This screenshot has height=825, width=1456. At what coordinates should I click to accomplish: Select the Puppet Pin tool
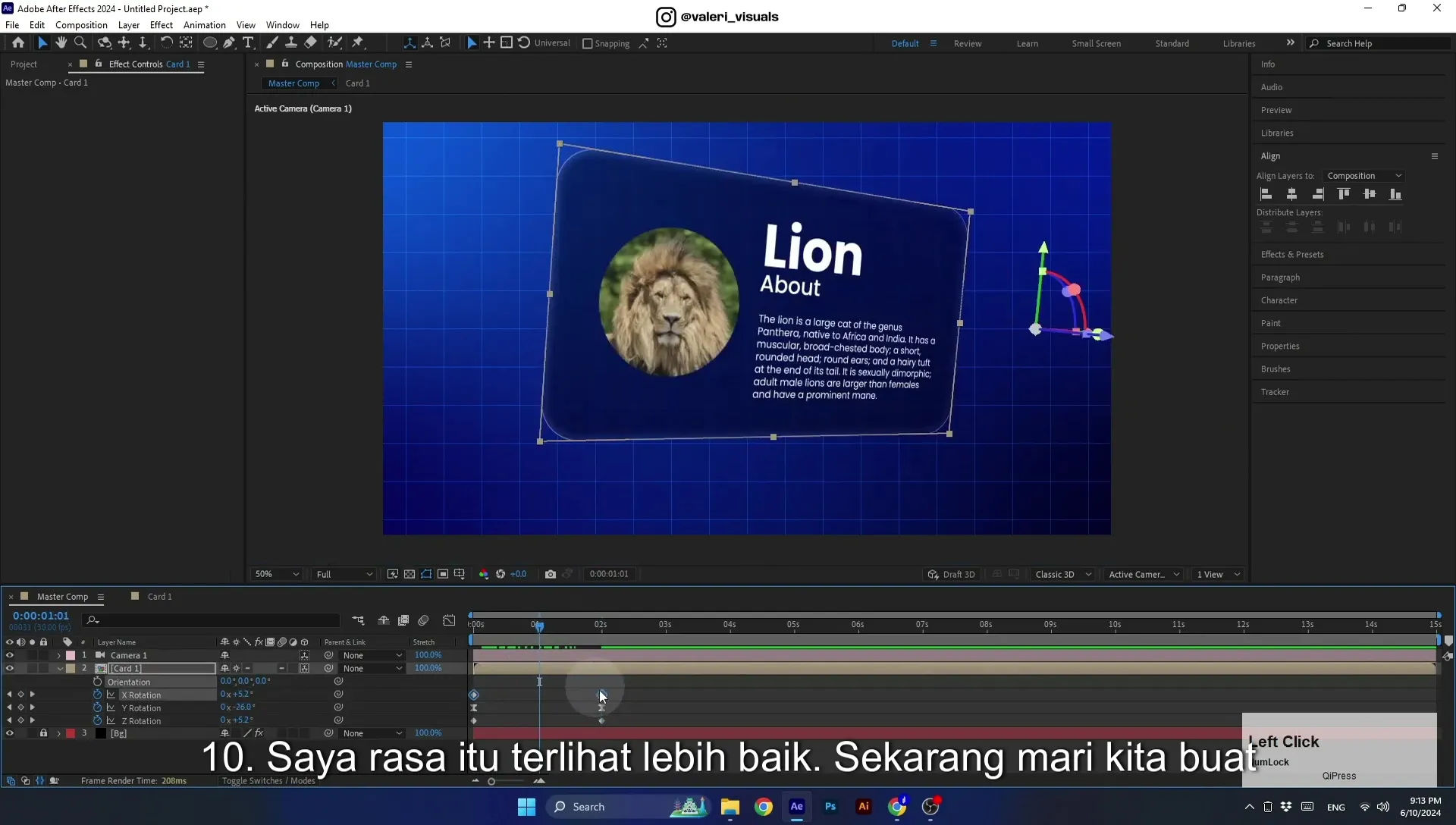tap(358, 43)
